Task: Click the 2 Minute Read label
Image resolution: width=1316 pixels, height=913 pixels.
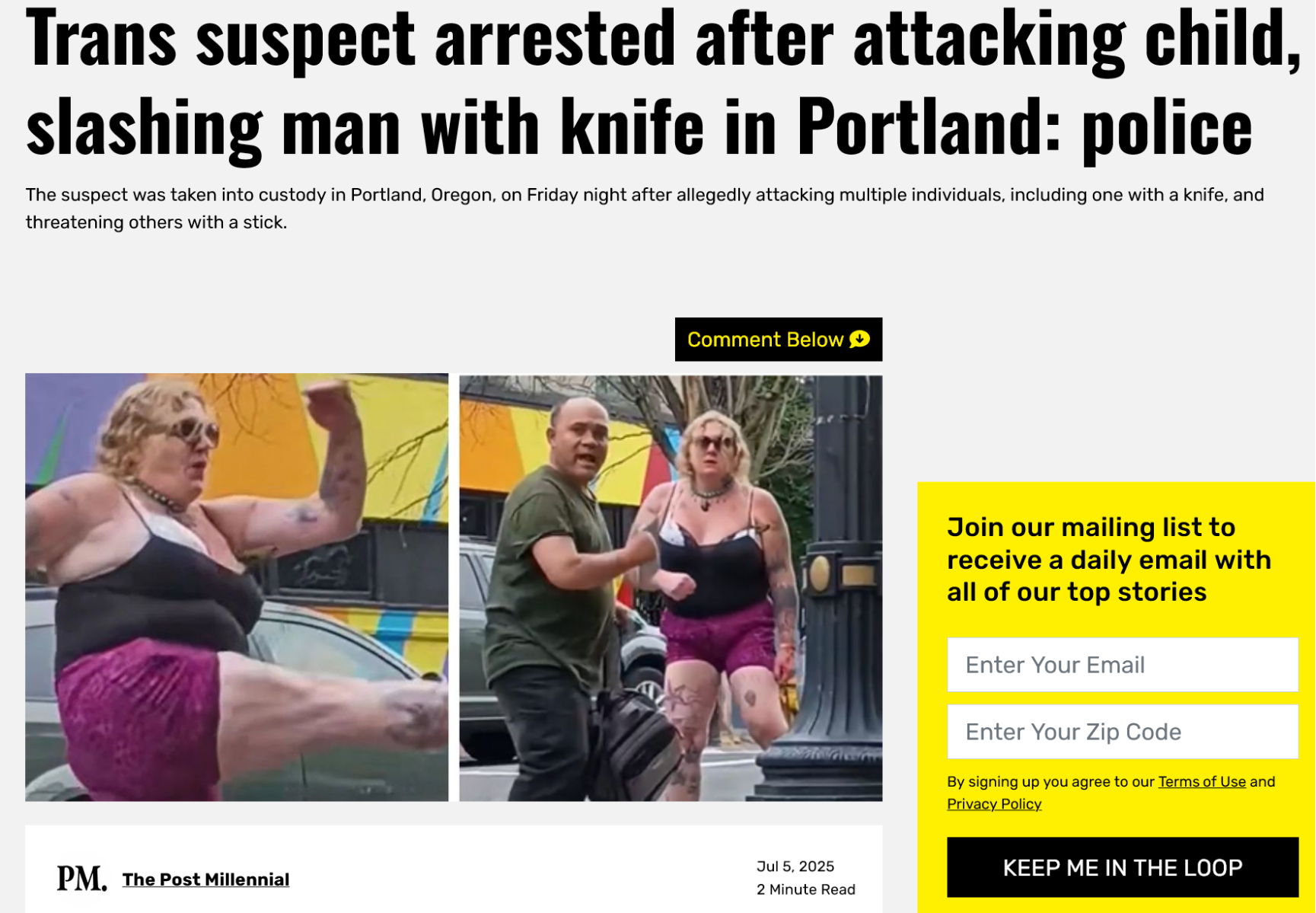Action: (x=805, y=889)
